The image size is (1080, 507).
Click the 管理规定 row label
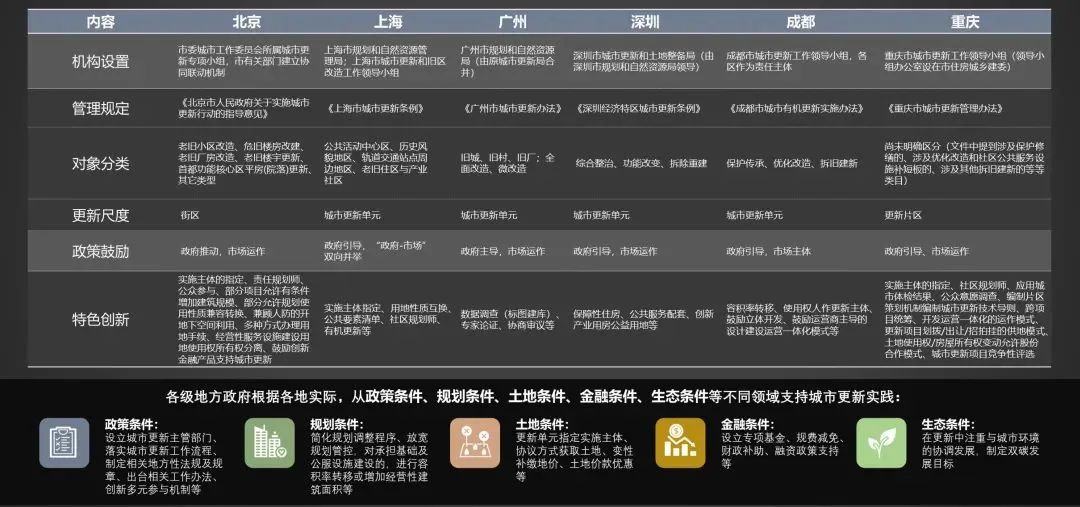click(x=101, y=108)
